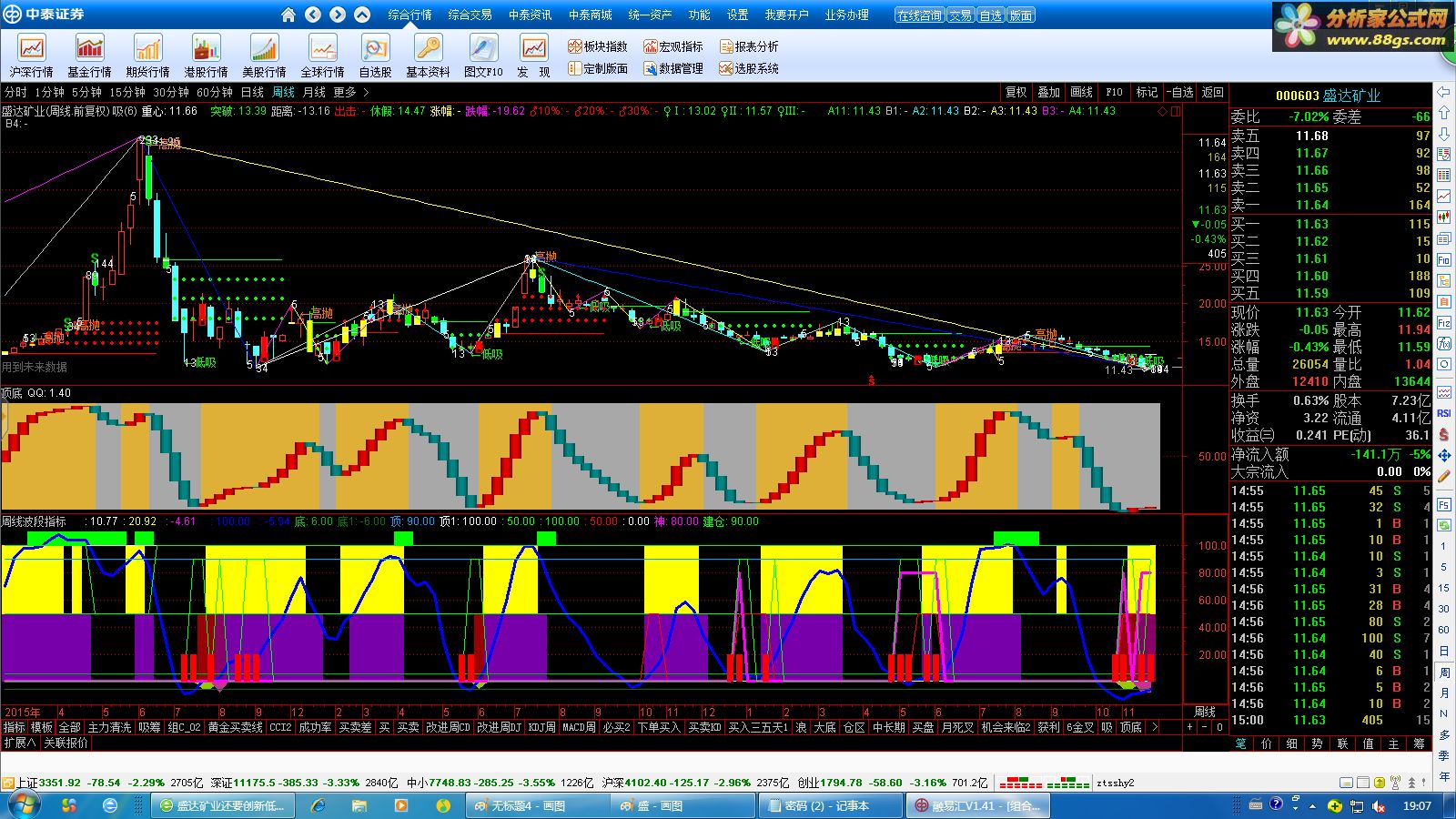Click sidebar line trend chart icon
This screenshot has width=1456, height=819.
coord(1444,197)
